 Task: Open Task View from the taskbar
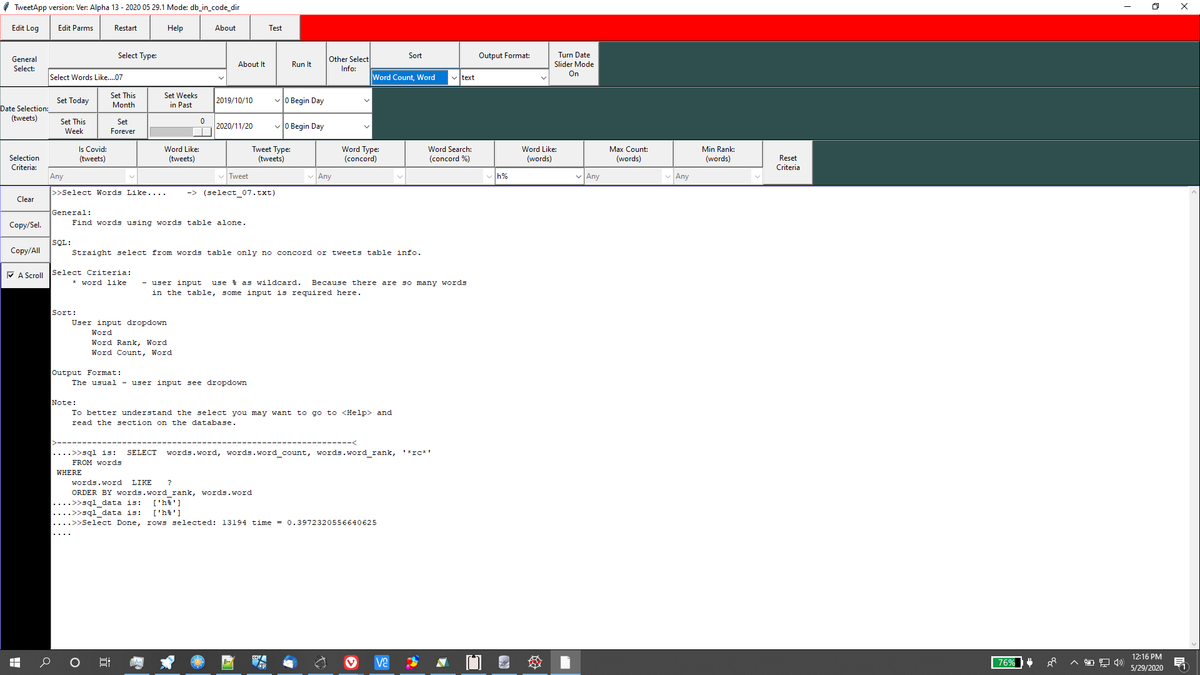(105, 662)
